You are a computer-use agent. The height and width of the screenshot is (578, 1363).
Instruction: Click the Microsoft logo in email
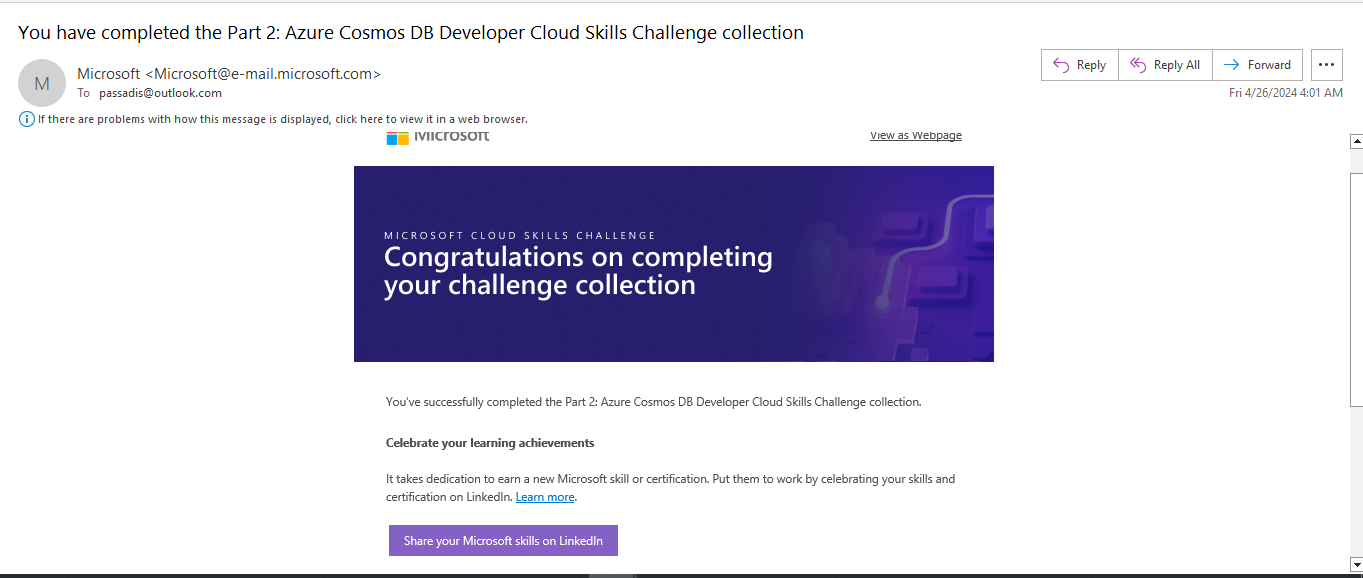(x=438, y=136)
